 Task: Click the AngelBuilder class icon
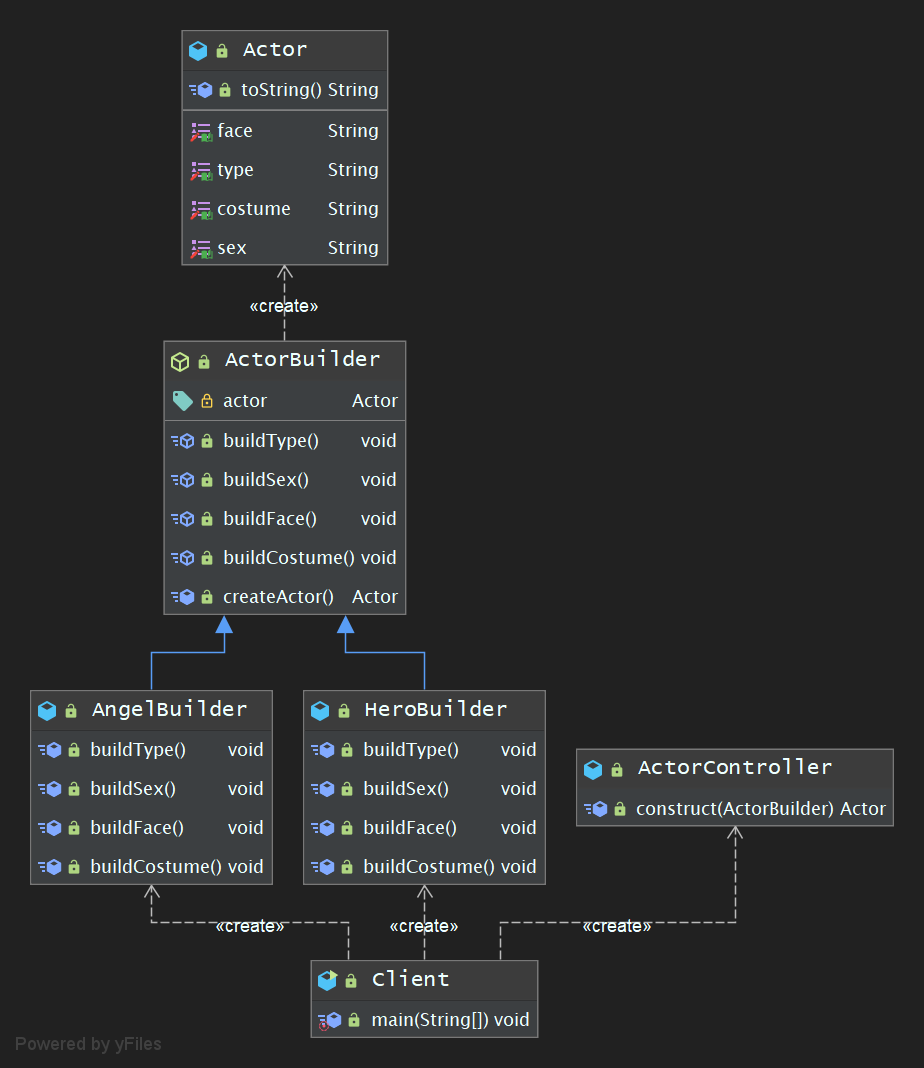click(x=47, y=710)
